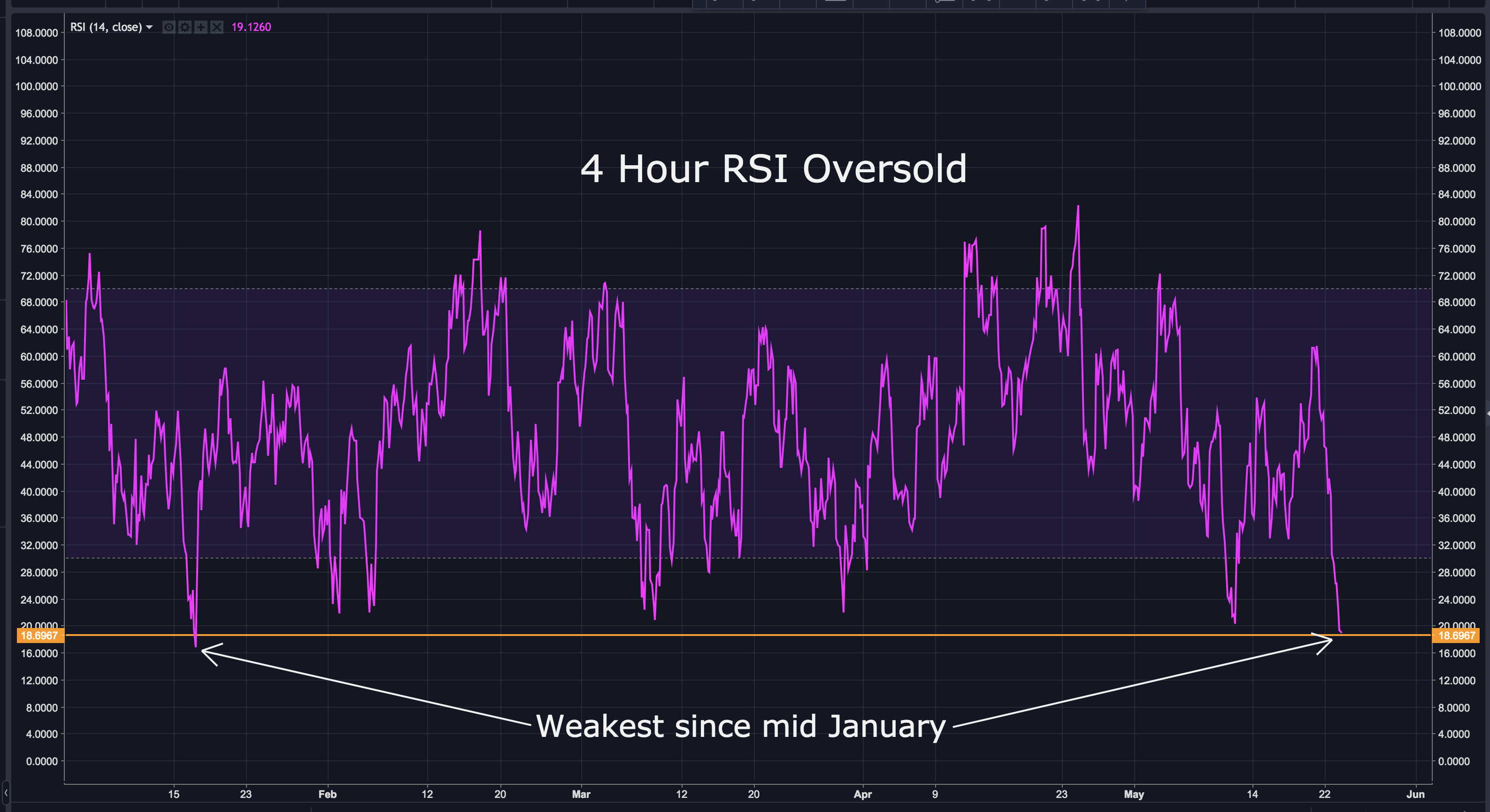Click the Feb label on time axis
Viewport: 1490px width, 812px height.
point(327,794)
